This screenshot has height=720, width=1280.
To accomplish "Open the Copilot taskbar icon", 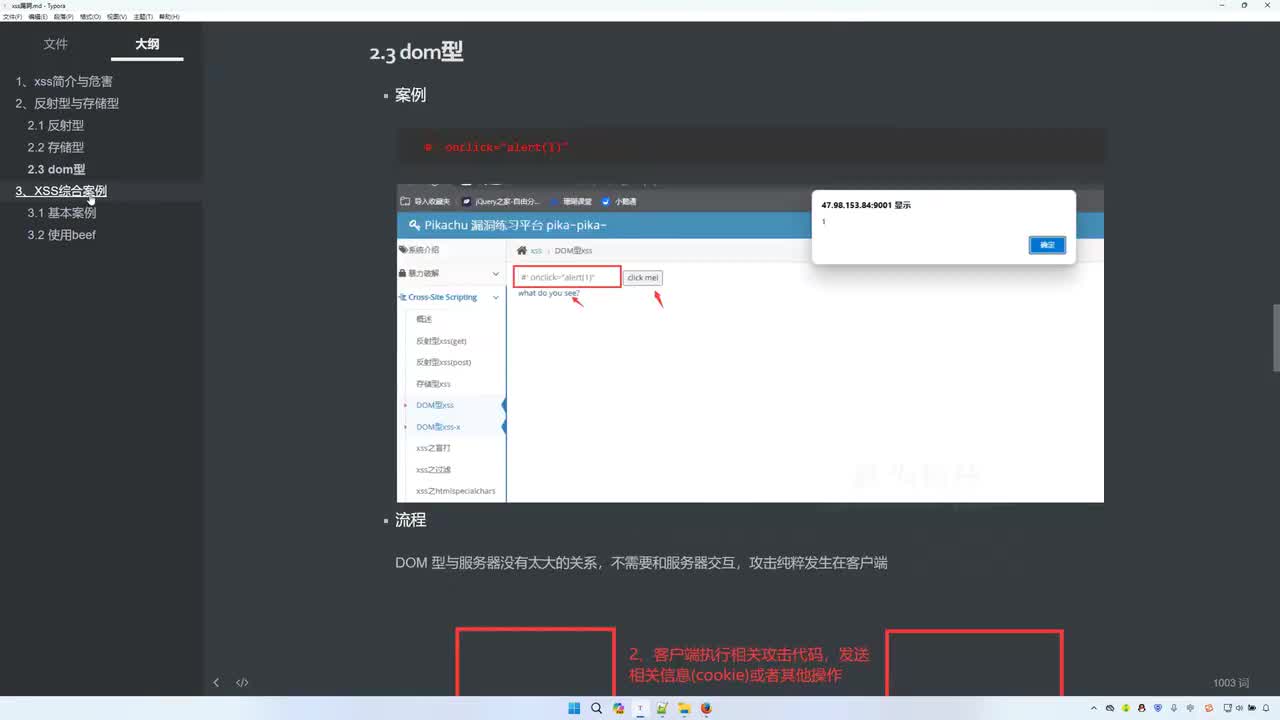I will tap(618, 708).
